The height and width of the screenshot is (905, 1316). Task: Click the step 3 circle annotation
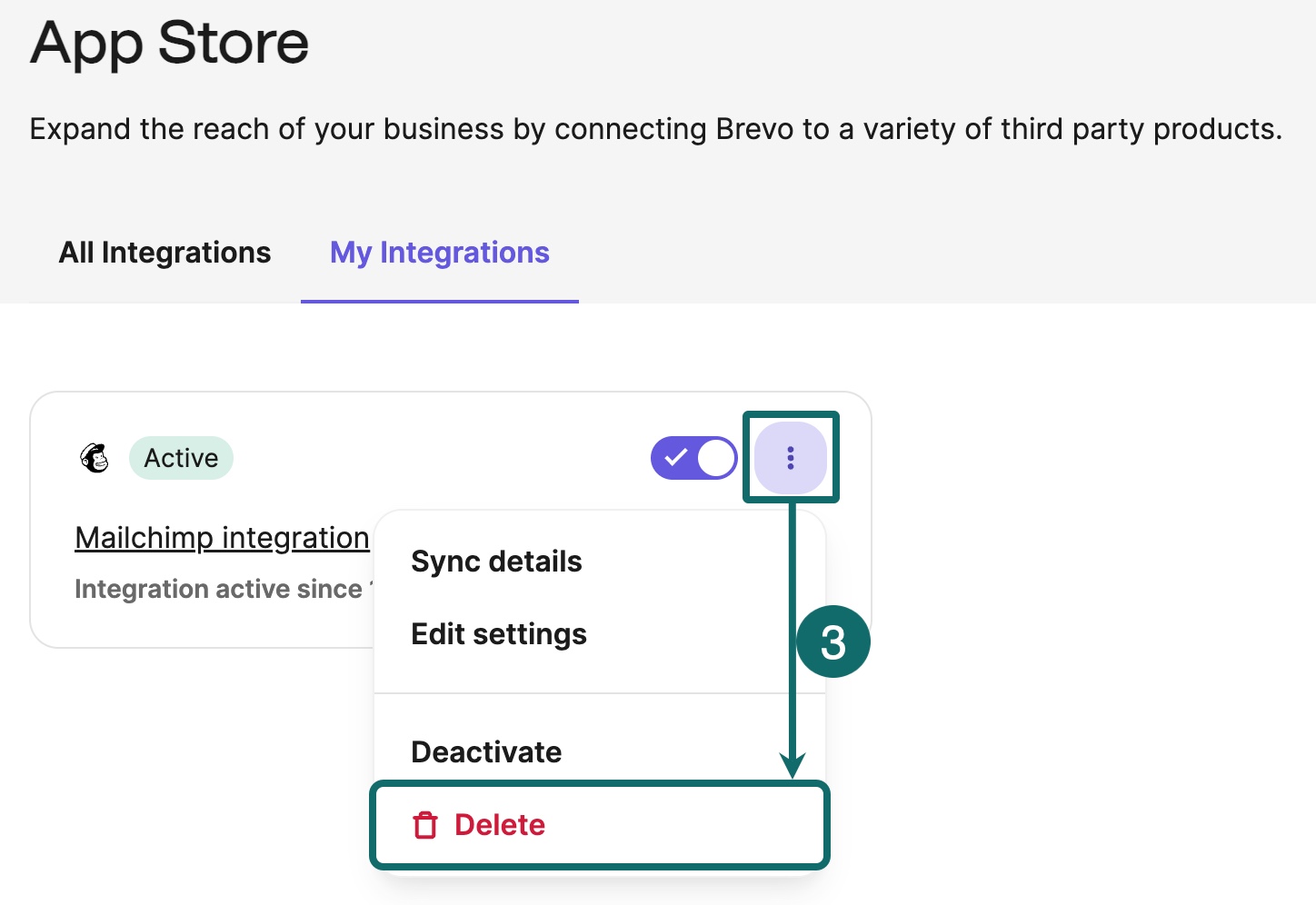[x=832, y=641]
